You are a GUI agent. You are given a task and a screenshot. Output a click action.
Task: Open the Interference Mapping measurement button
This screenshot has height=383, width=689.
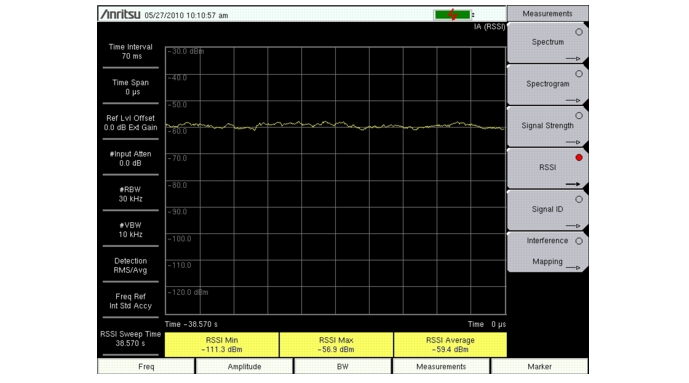(x=548, y=251)
